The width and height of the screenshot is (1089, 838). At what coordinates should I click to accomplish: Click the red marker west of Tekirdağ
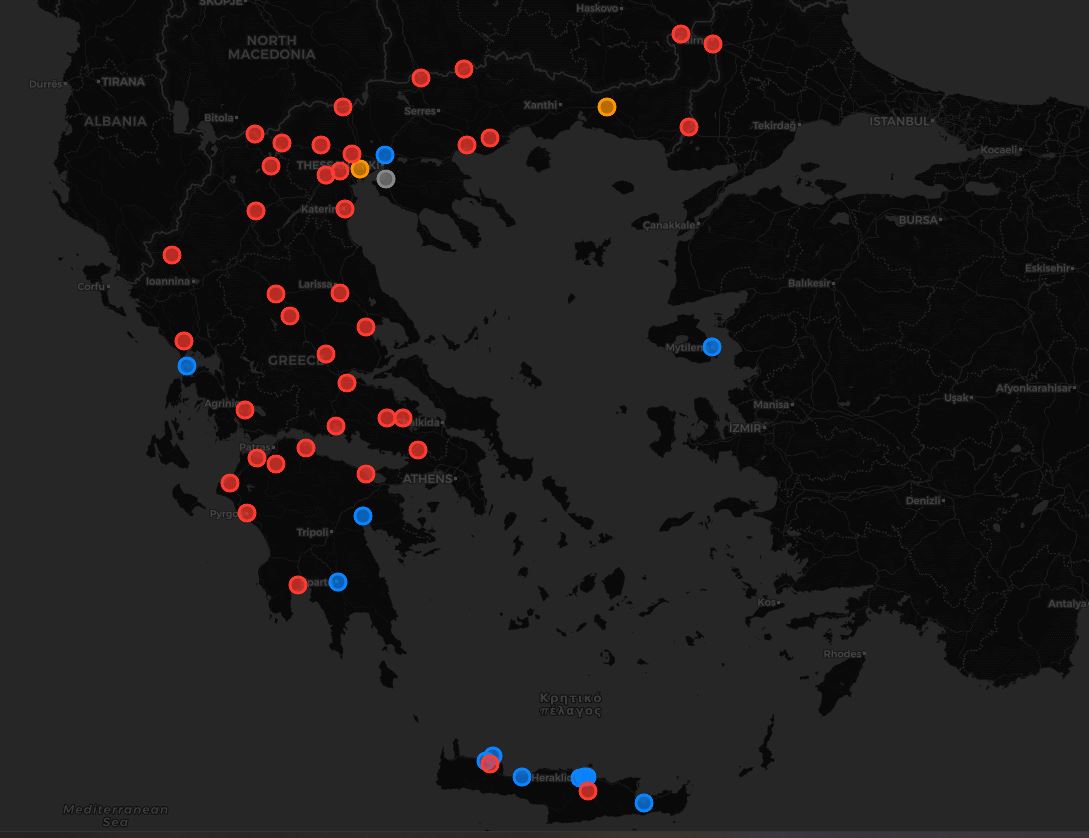click(x=688, y=127)
